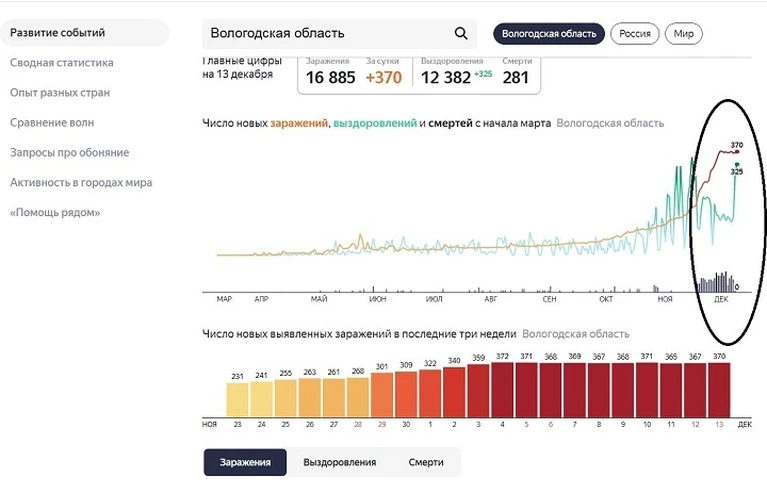Select the Вологодская область region pill
Viewport: 767px width, 494px height.
click(549, 34)
